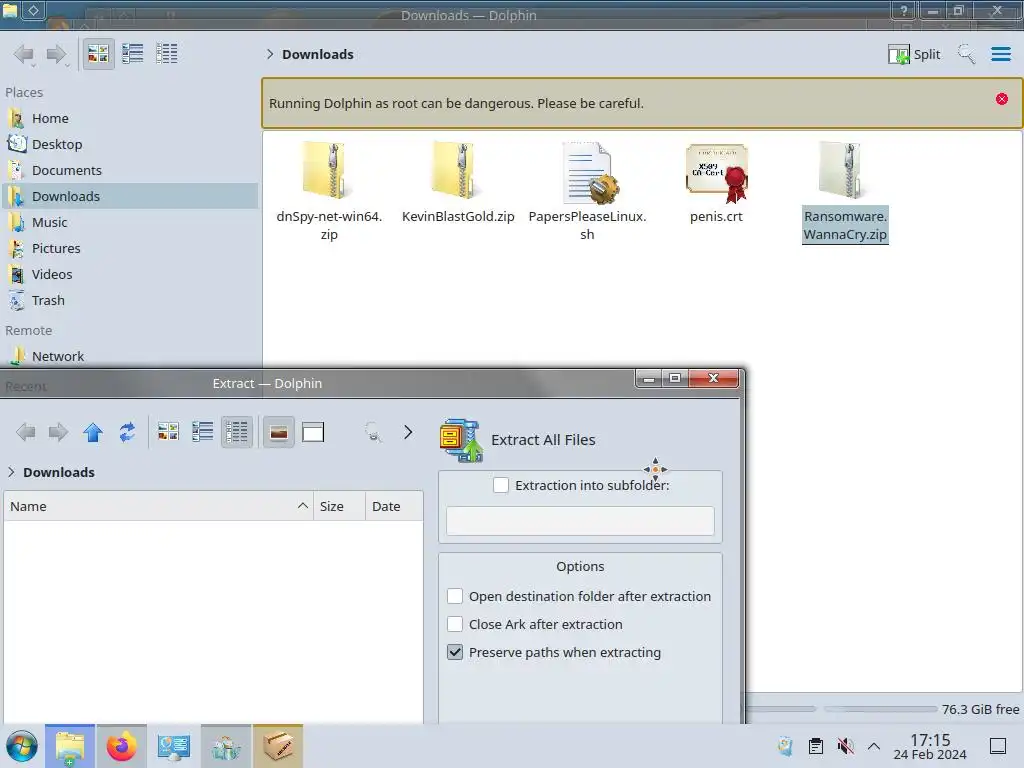This screenshot has width=1024, height=768.
Task: Go back in the Extract dialog
Action: [25, 432]
